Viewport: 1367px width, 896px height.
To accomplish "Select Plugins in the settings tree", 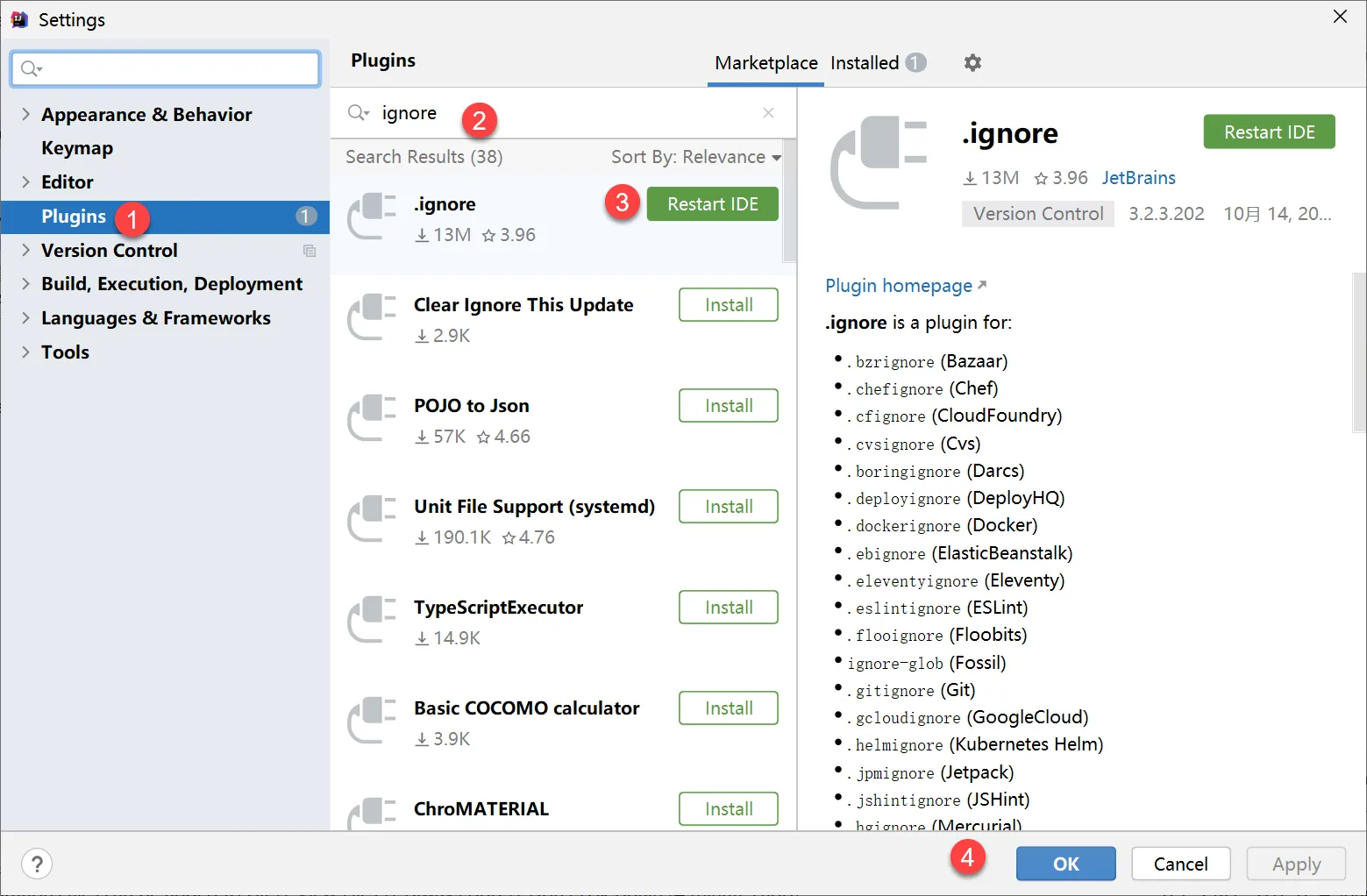I will (165, 217).
